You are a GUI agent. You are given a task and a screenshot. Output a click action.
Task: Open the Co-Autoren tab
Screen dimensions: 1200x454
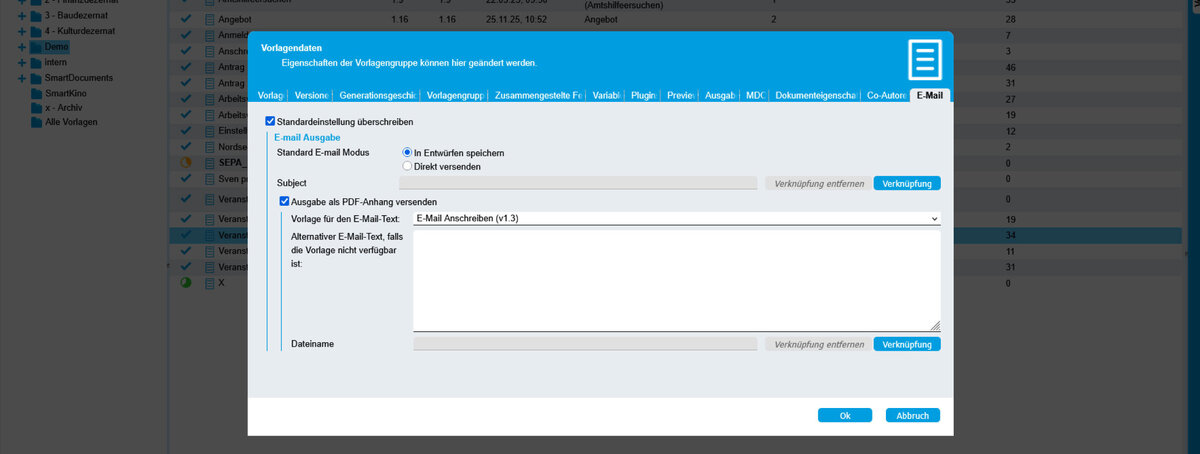coord(886,95)
